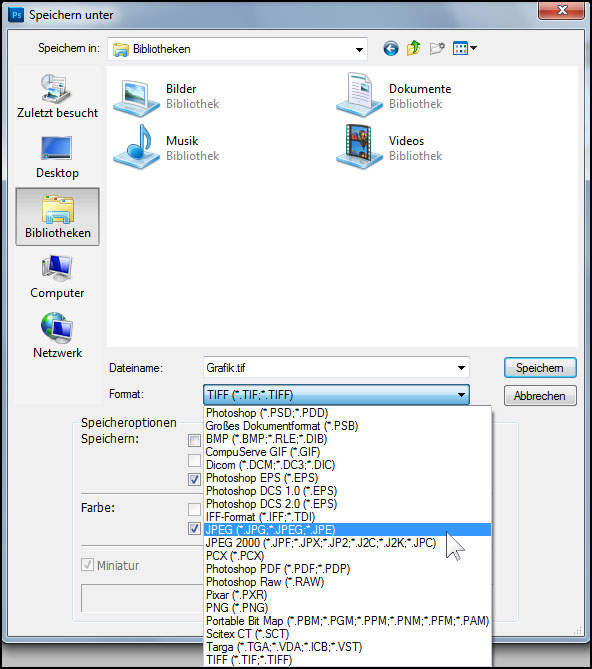Choose Photoshop DCS 1.0 format

pos(347,491)
